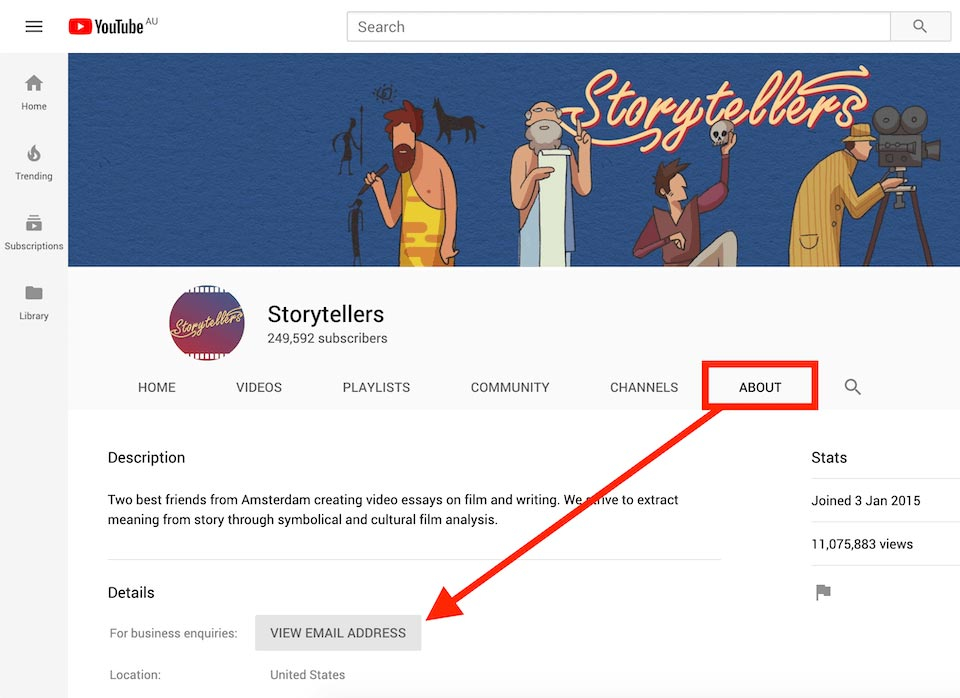The image size is (960, 698).
Task: Switch to the Home channel tab
Action: tap(157, 387)
